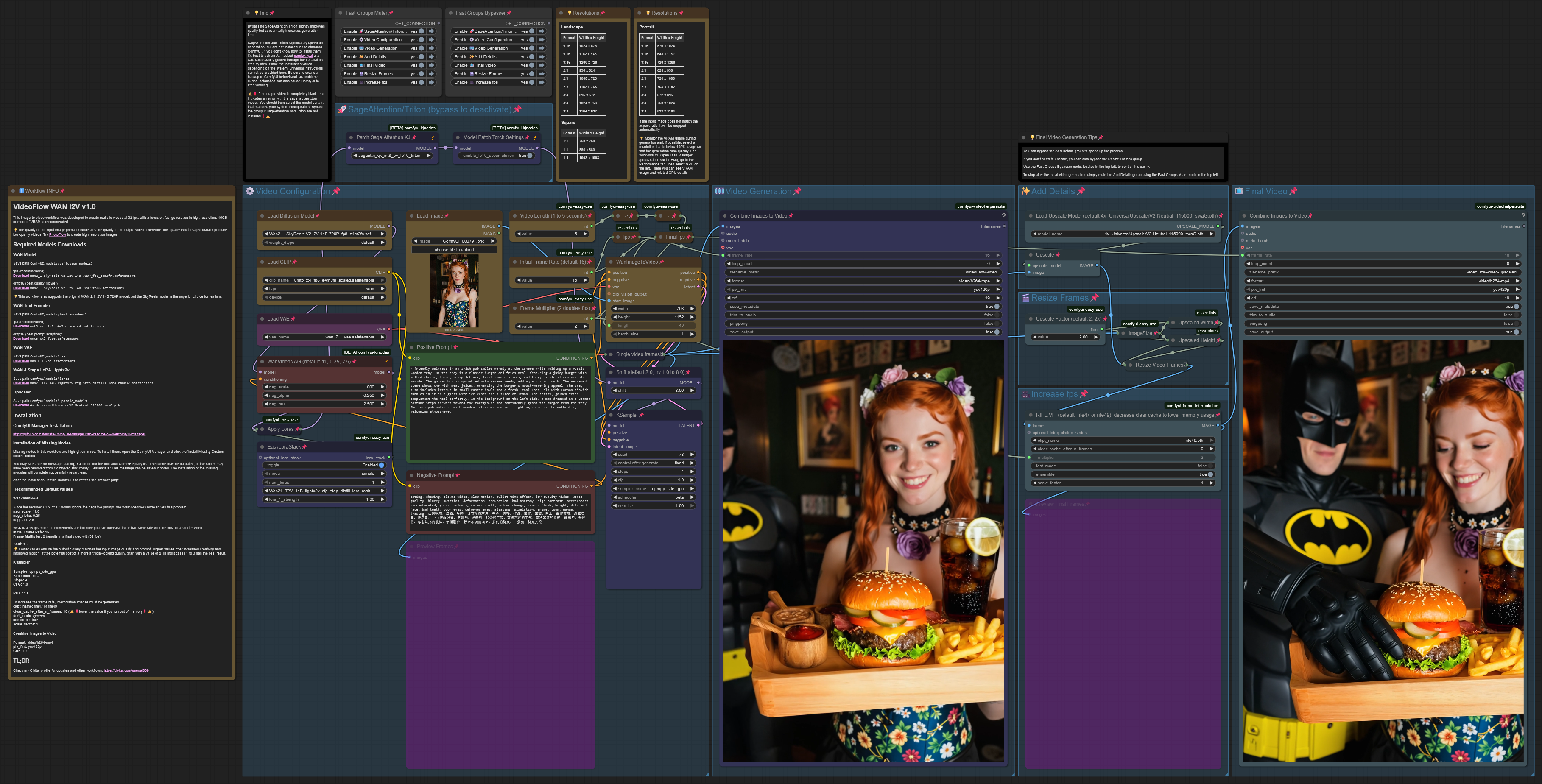This screenshot has height=784, width=1542.
Task: Click Load Image node collapse dot
Action: (x=411, y=216)
